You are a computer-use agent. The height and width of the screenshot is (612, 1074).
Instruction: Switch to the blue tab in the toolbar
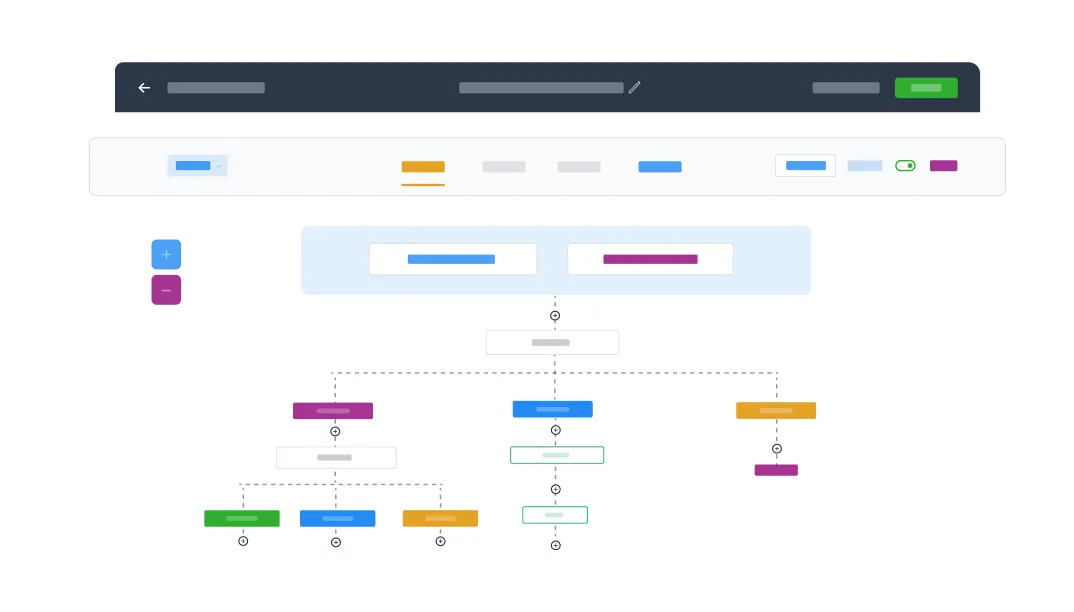coord(660,167)
